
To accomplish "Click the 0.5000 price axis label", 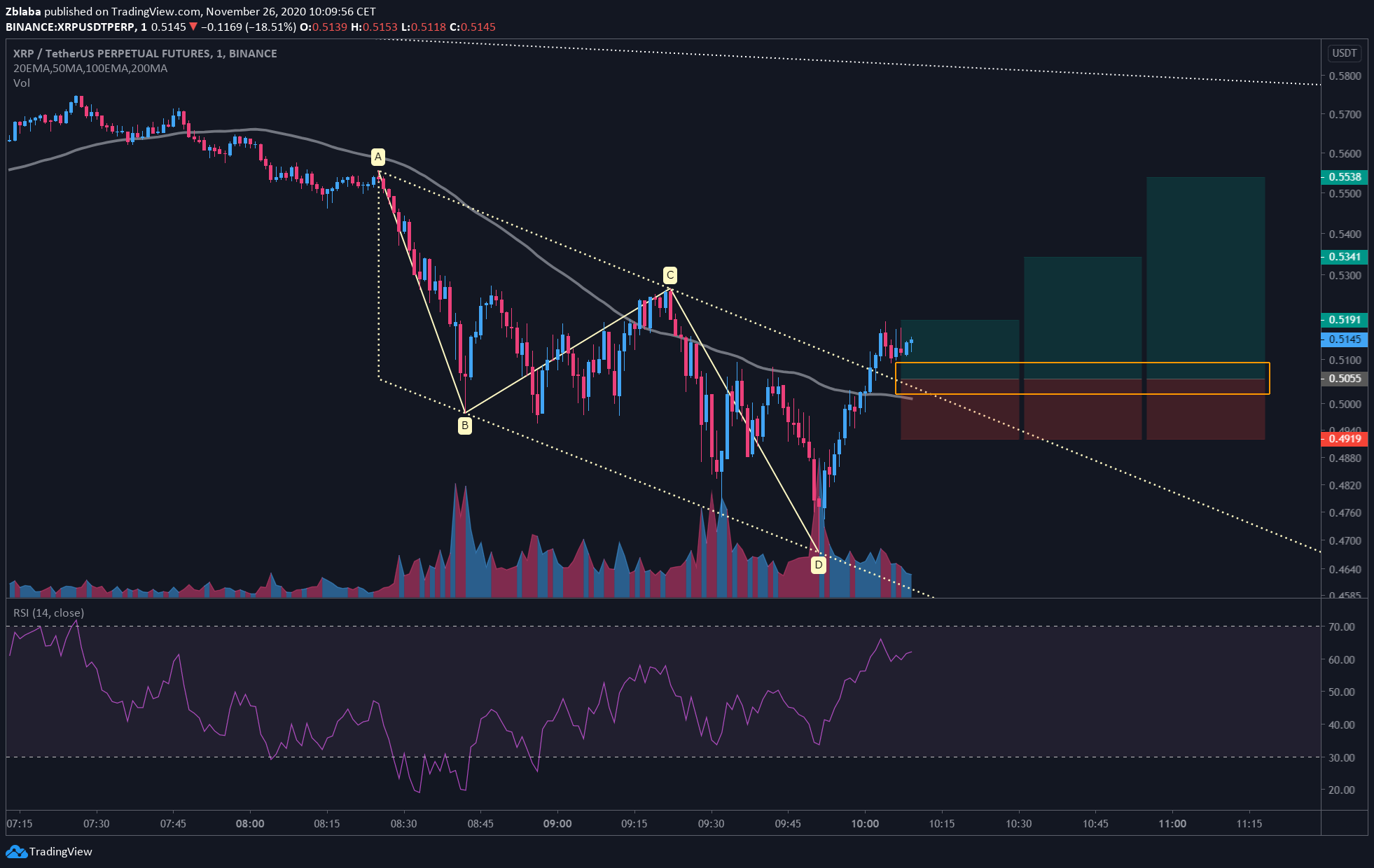I will [1345, 405].
